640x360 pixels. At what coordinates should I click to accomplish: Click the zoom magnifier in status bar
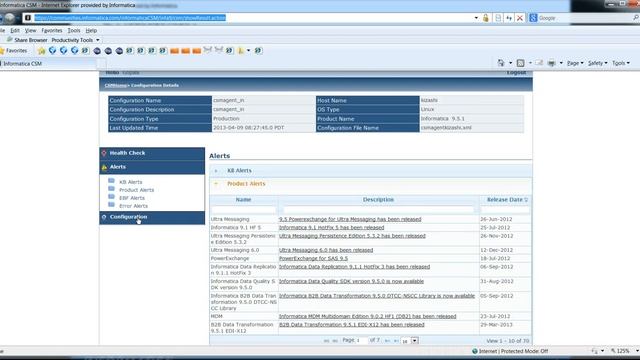click(613, 351)
